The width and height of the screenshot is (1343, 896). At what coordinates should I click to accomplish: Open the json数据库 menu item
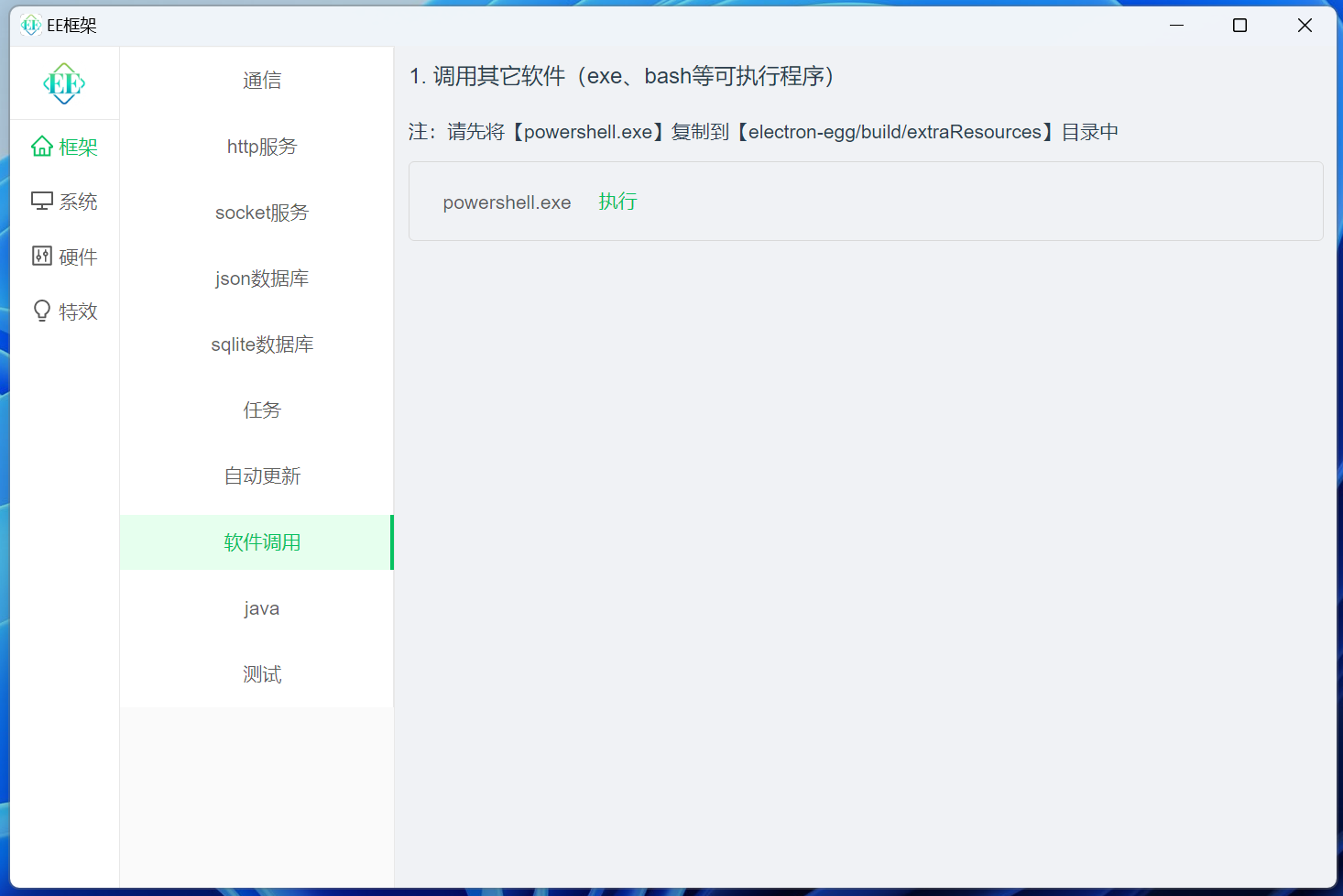coord(257,279)
